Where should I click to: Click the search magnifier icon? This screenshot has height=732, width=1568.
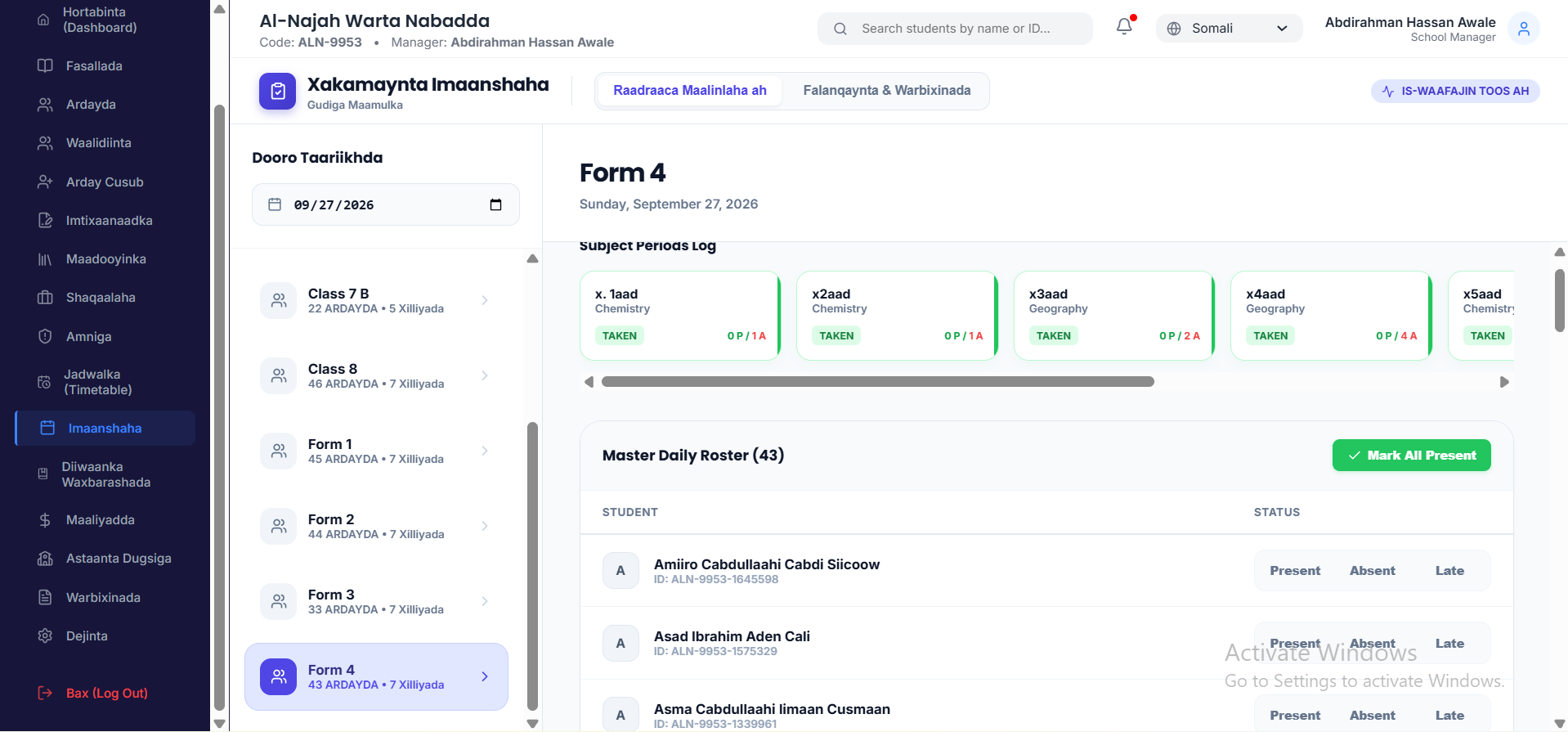tap(840, 29)
